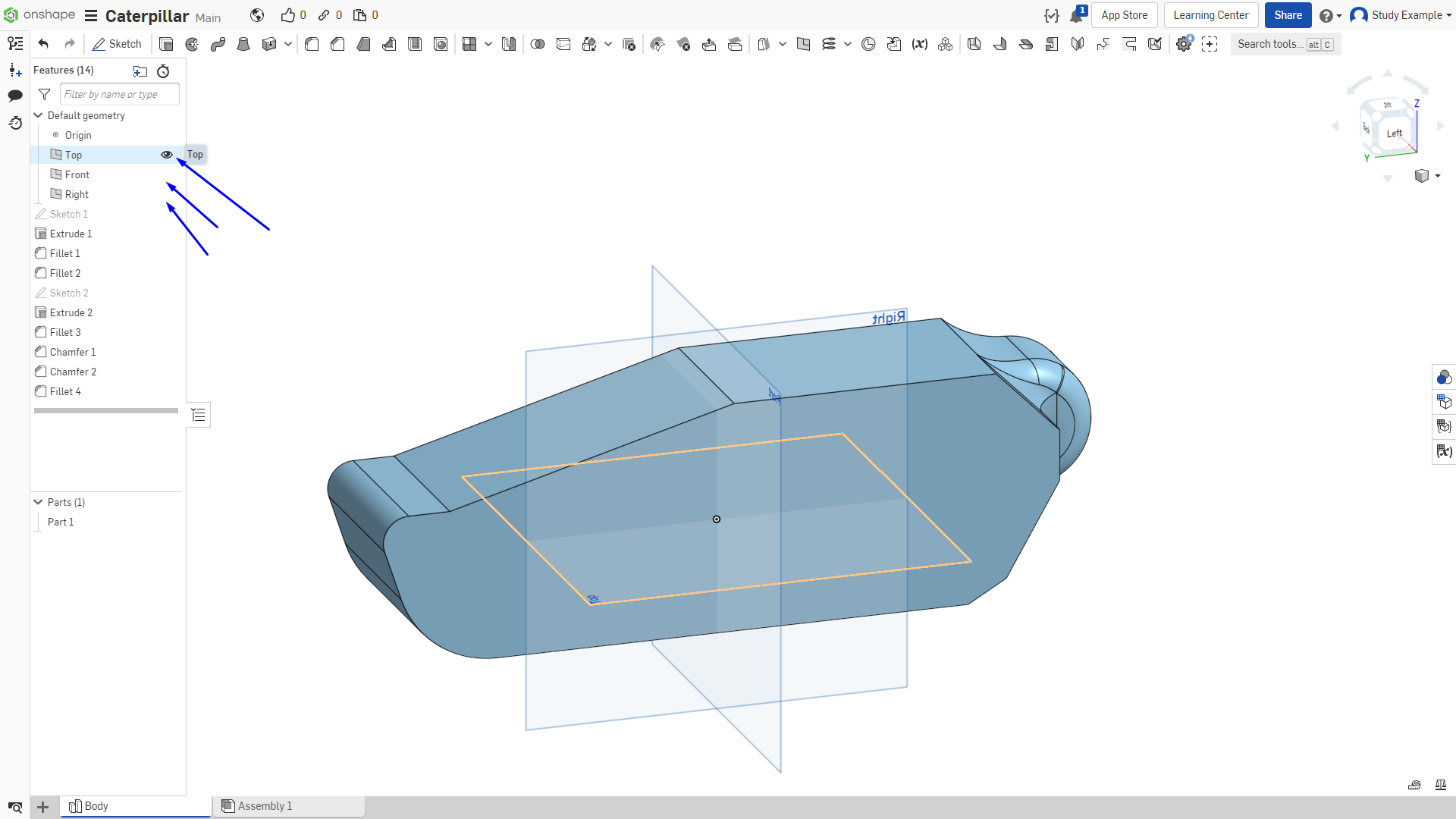Select the Draft tool
Image resolution: width=1456 pixels, height=819 pixels.
tap(363, 44)
